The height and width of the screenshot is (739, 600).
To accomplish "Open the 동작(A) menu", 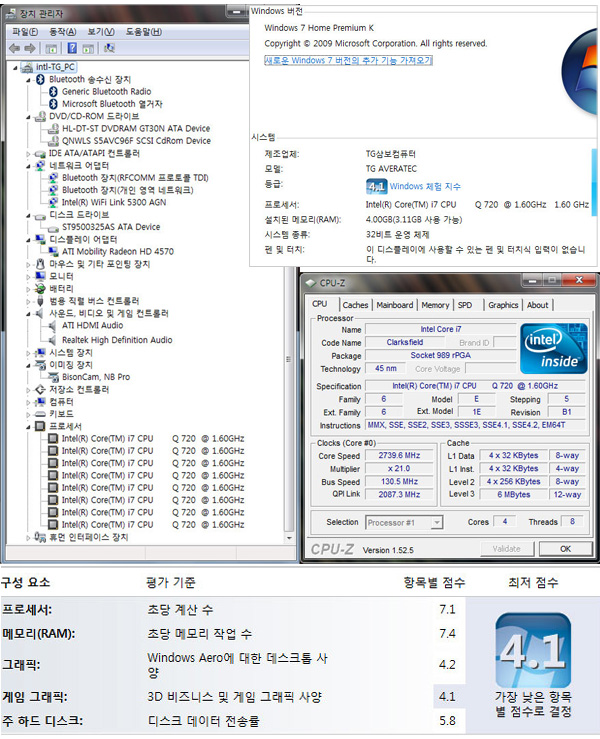I will point(63,32).
